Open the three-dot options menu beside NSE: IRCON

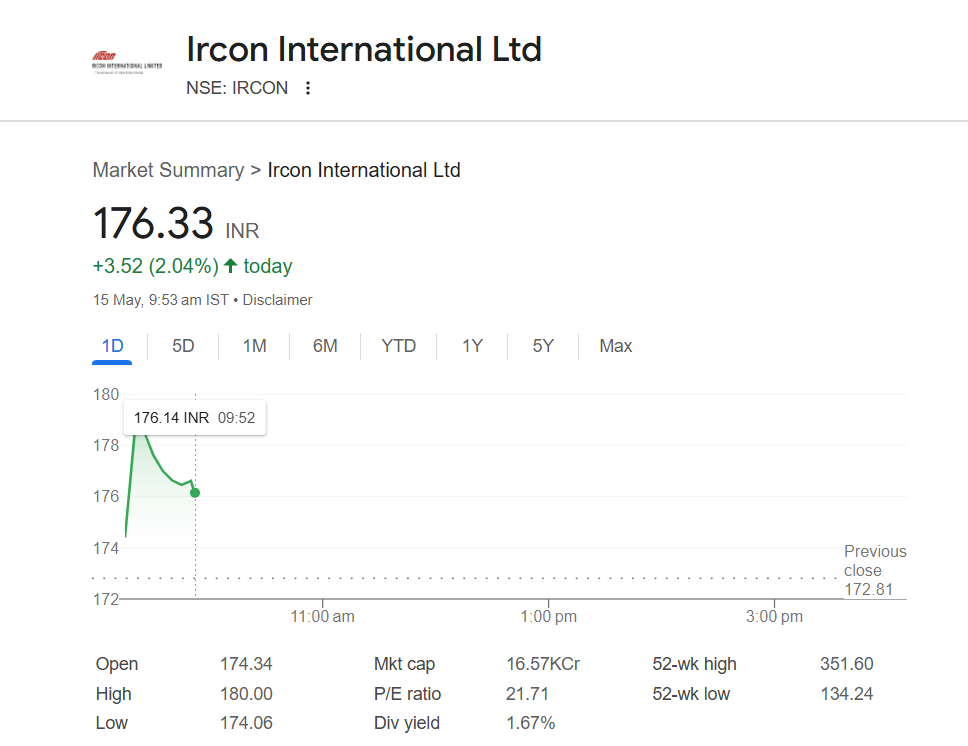(307, 88)
